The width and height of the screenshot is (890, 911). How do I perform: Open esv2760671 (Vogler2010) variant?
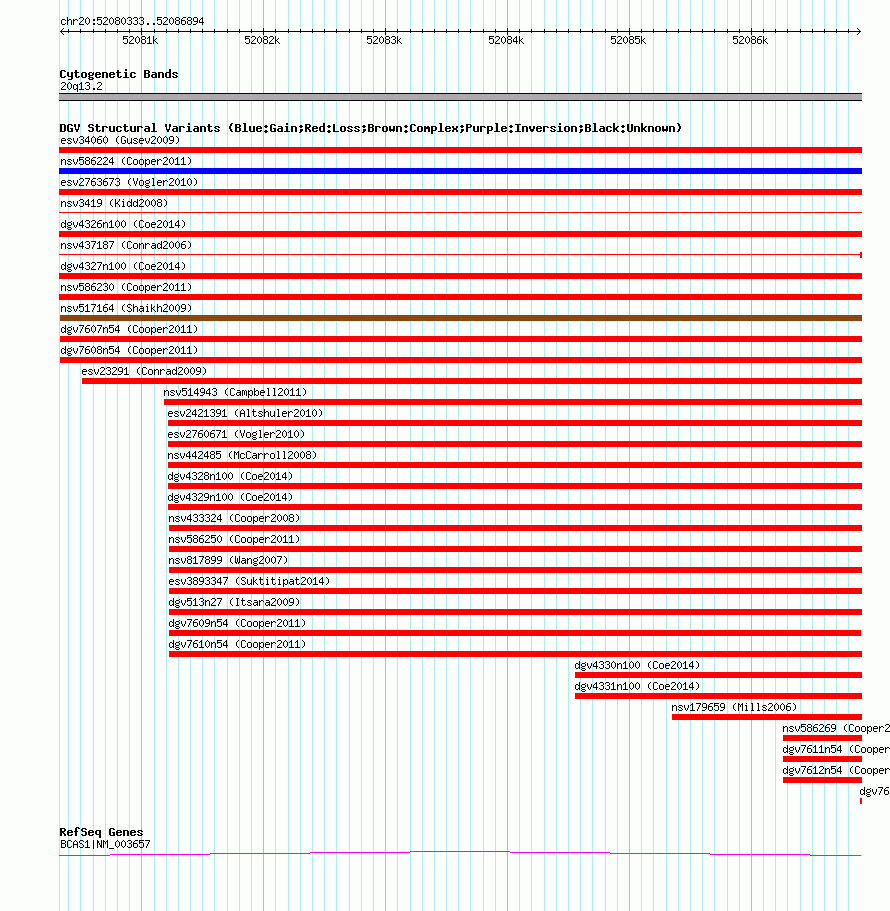click(236, 433)
